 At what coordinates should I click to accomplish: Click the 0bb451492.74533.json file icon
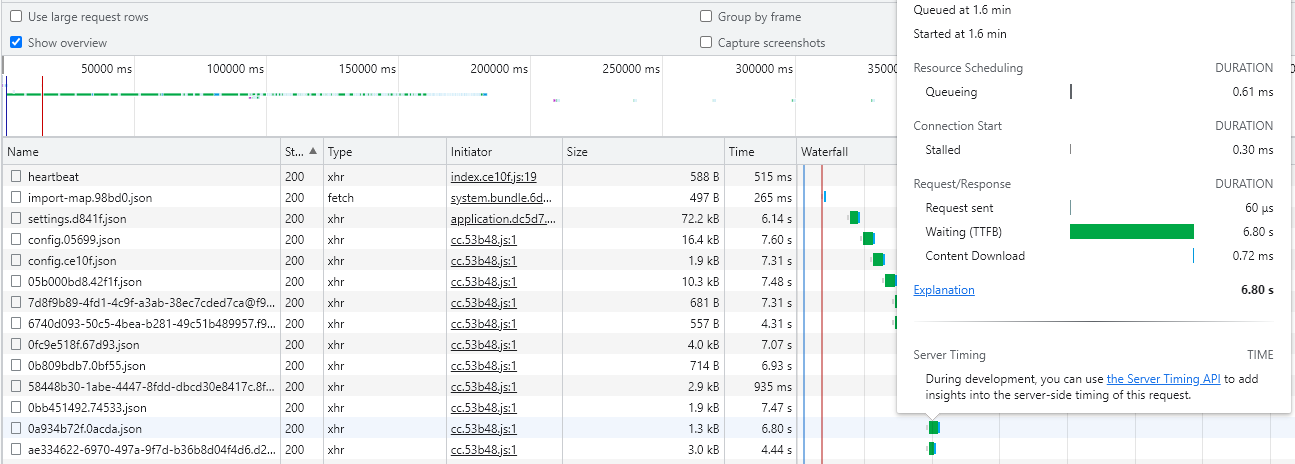16,408
